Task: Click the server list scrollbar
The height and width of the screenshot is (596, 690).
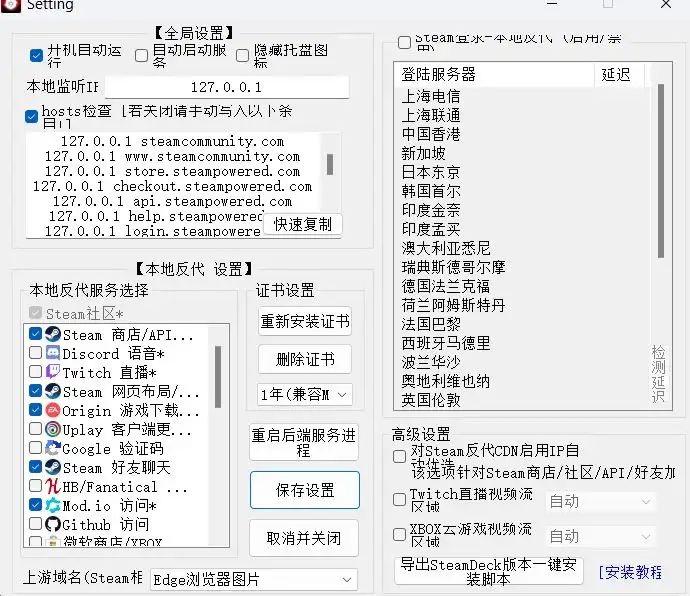Action: coord(661,171)
